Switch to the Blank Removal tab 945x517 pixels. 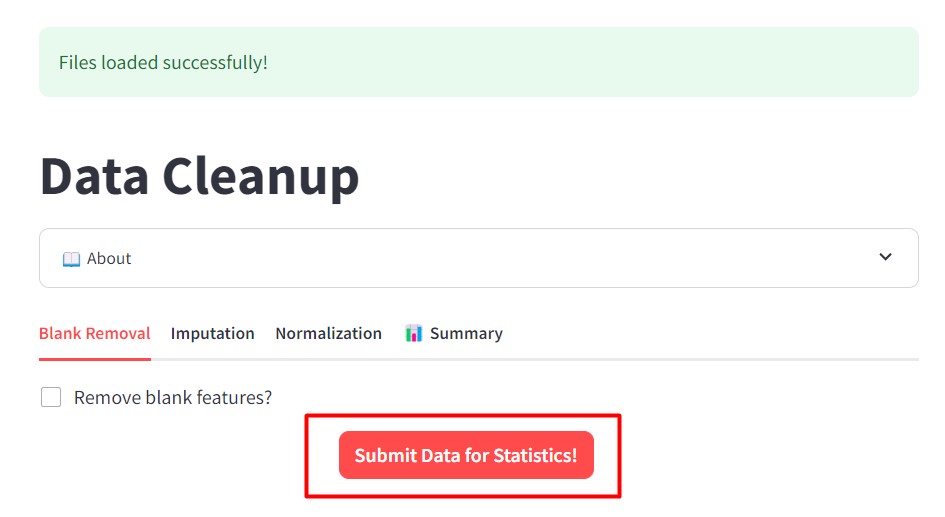pyautogui.click(x=94, y=334)
